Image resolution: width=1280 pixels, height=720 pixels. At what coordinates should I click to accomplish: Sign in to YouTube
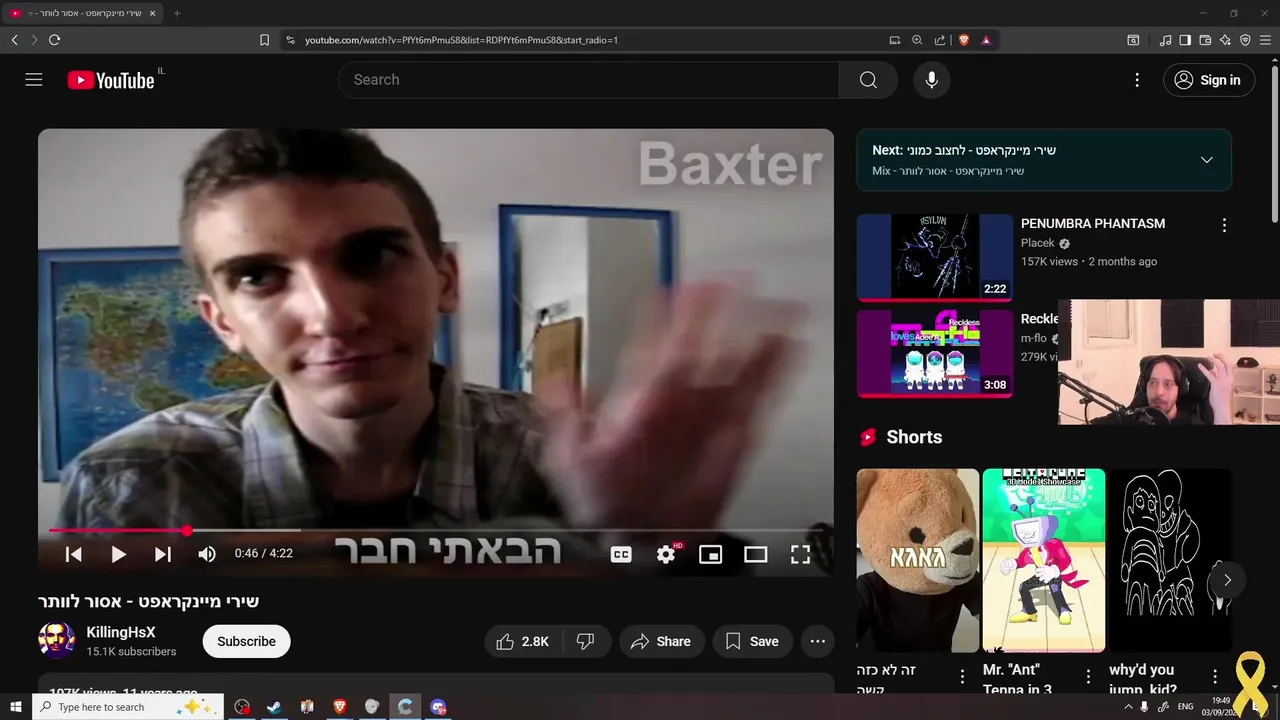coord(1208,80)
